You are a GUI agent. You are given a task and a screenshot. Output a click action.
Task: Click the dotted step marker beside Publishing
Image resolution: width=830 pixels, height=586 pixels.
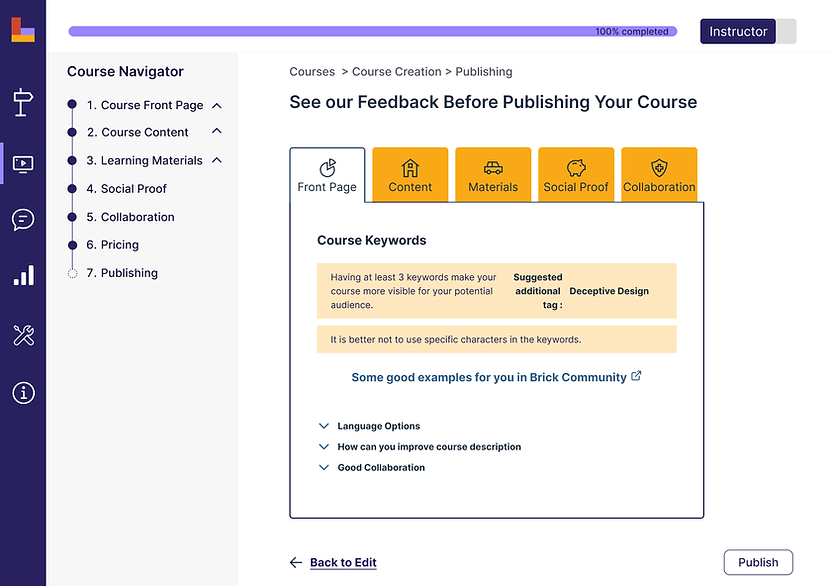coord(73,273)
